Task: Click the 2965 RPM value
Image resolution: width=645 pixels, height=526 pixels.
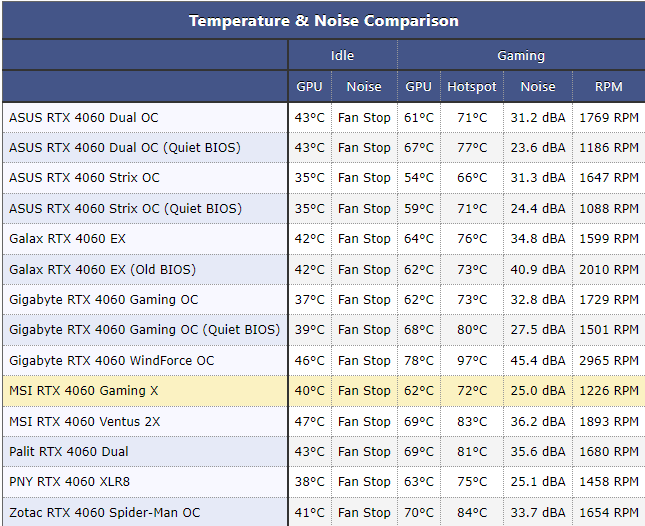Action: (608, 361)
